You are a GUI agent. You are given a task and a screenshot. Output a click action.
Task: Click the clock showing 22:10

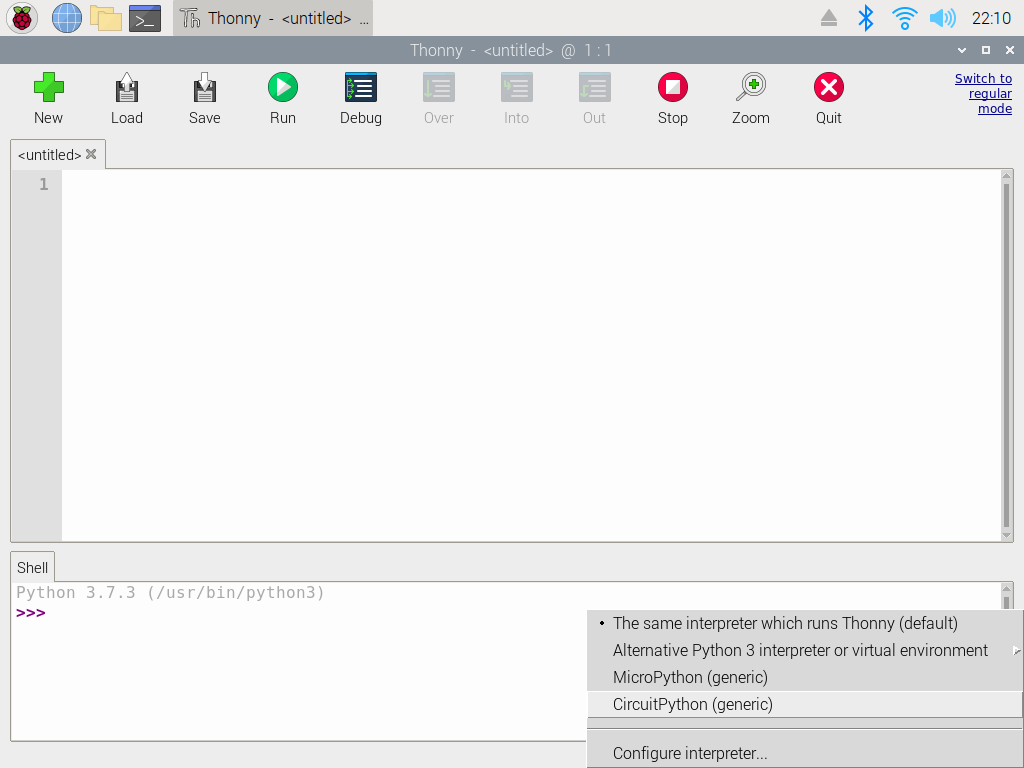991,18
